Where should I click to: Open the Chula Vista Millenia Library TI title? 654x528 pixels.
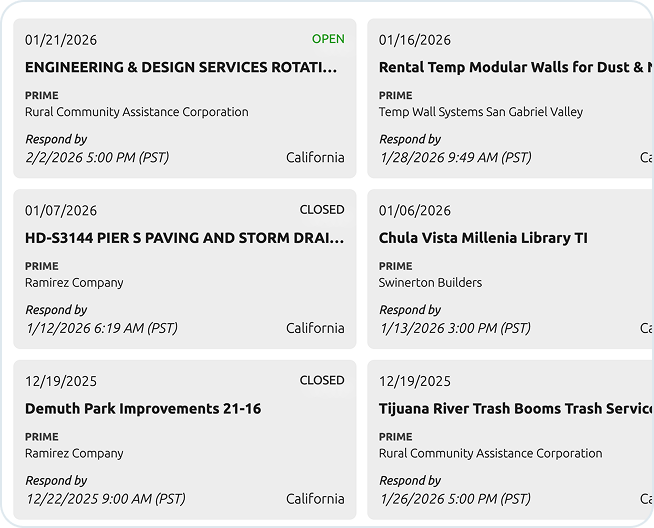[x=483, y=238]
